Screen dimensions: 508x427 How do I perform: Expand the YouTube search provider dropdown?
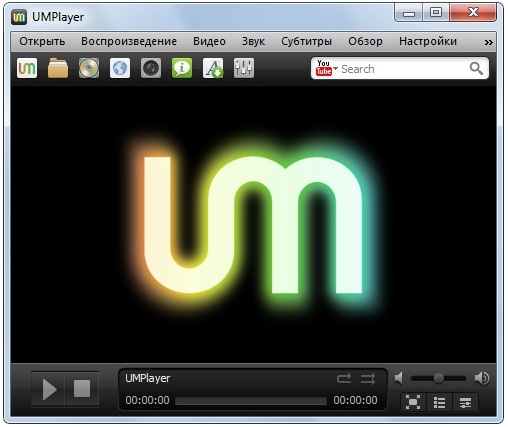335,68
